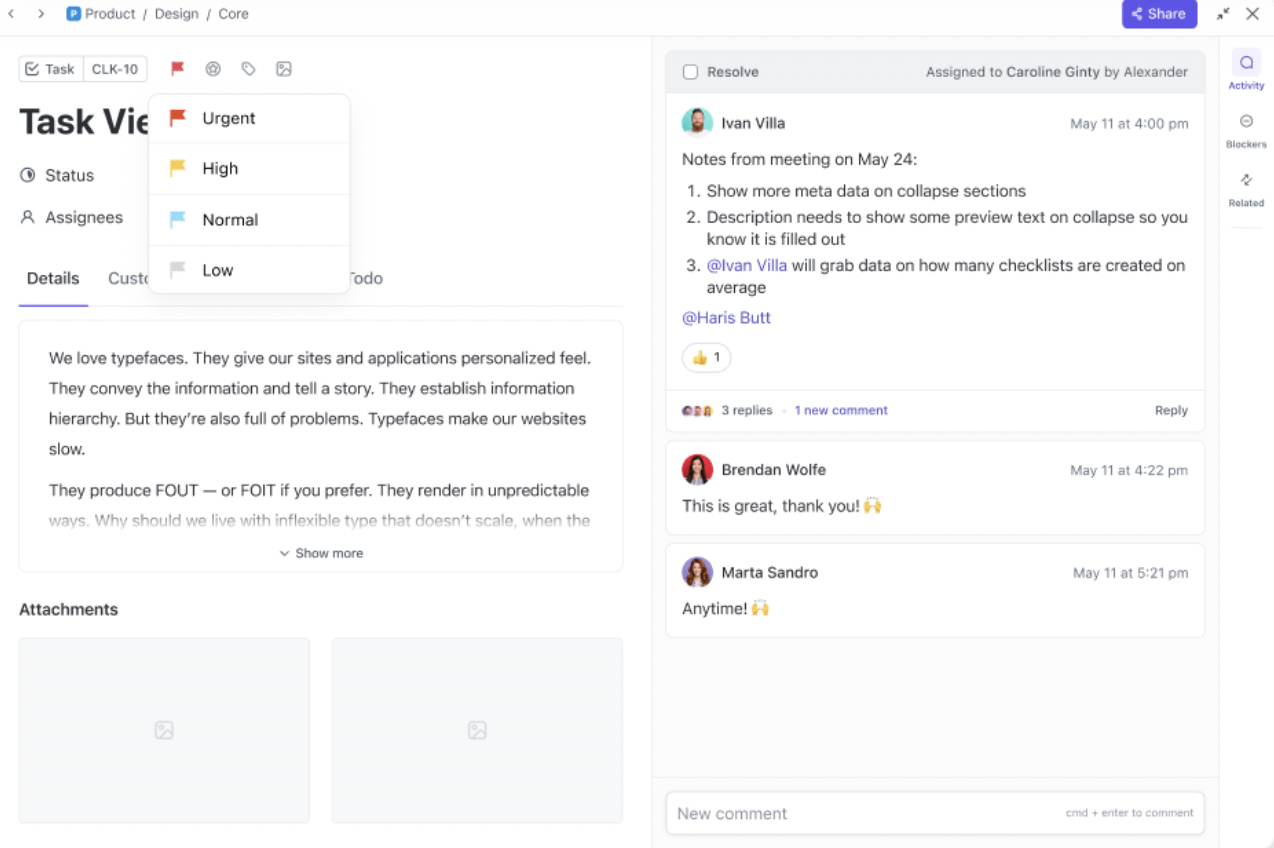Check the Resolve checkbox

pos(690,72)
